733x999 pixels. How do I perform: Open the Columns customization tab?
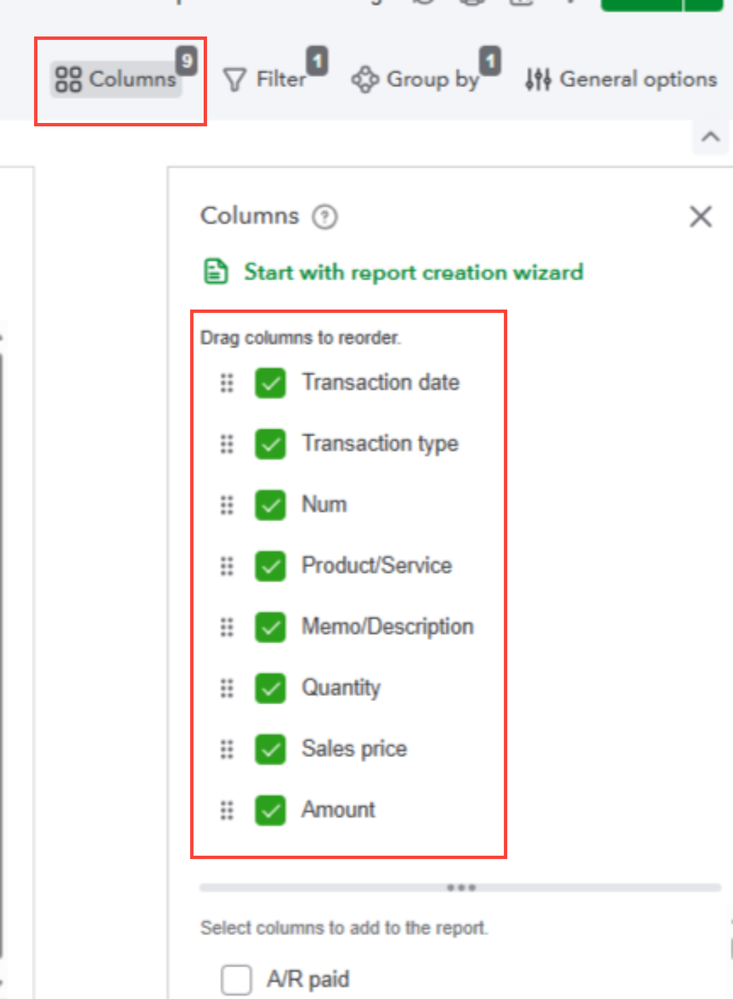pos(118,79)
